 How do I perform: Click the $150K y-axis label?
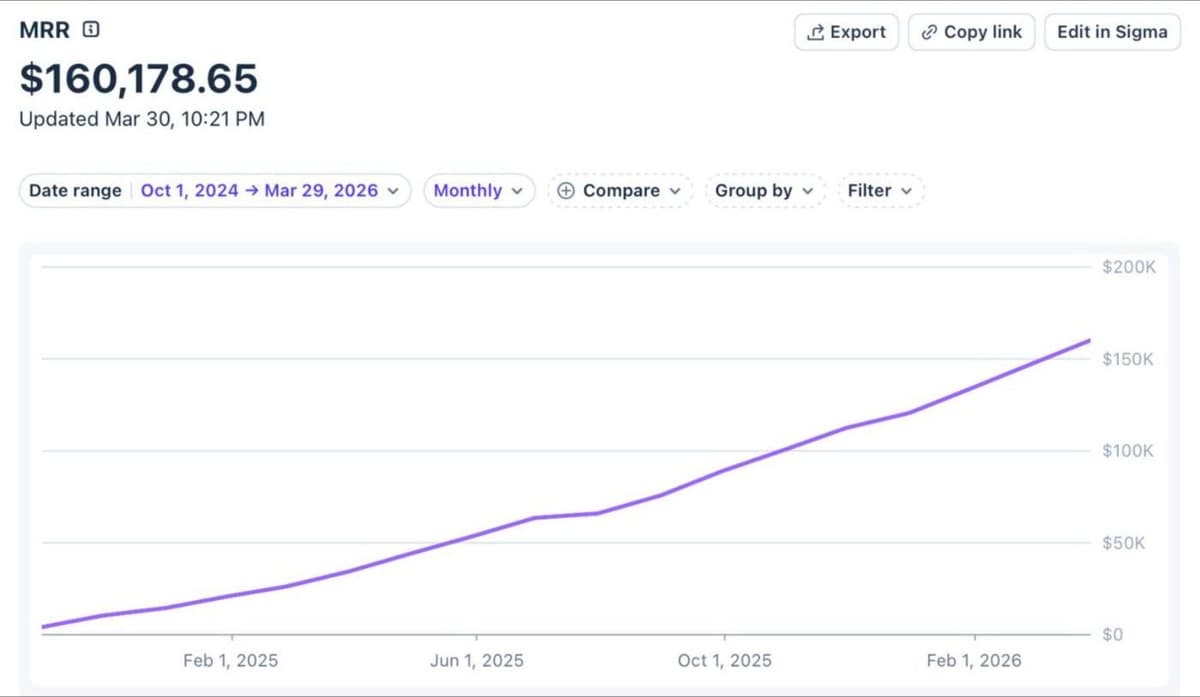pos(1128,359)
